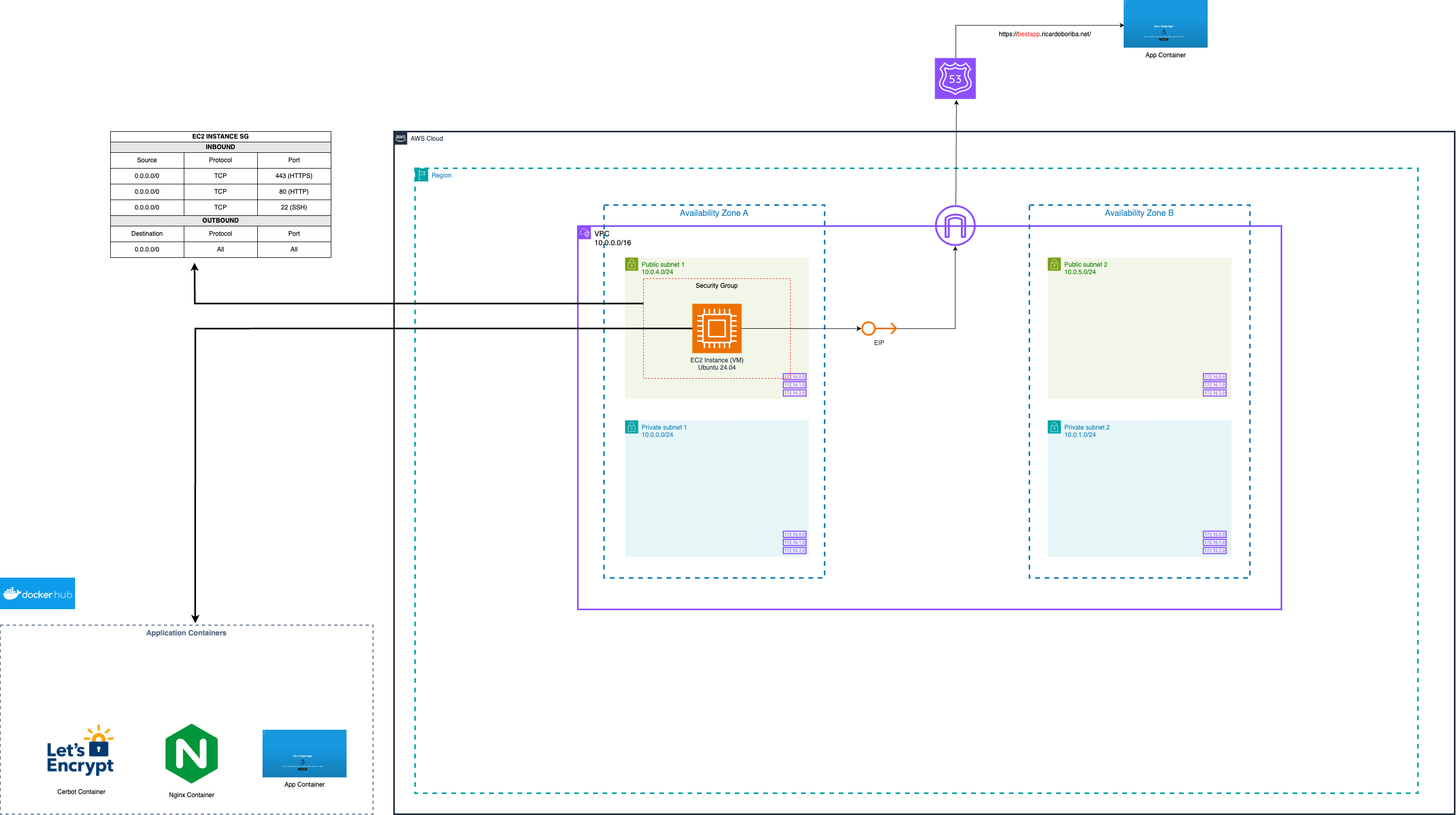Click the Public subnet 1 10.0.4.0/24 label
The image size is (1456, 815).
[663, 268]
